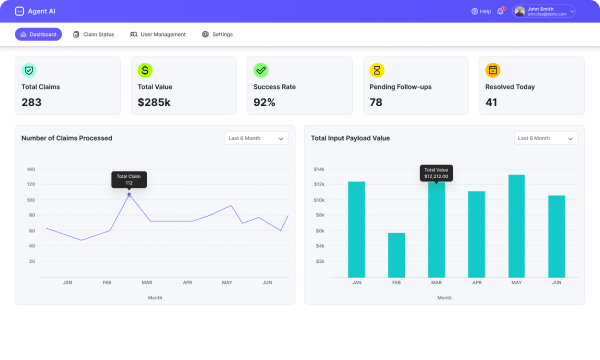Open Help from the header
Image resolution: width=600 pixels, height=360 pixels.
[x=481, y=11]
